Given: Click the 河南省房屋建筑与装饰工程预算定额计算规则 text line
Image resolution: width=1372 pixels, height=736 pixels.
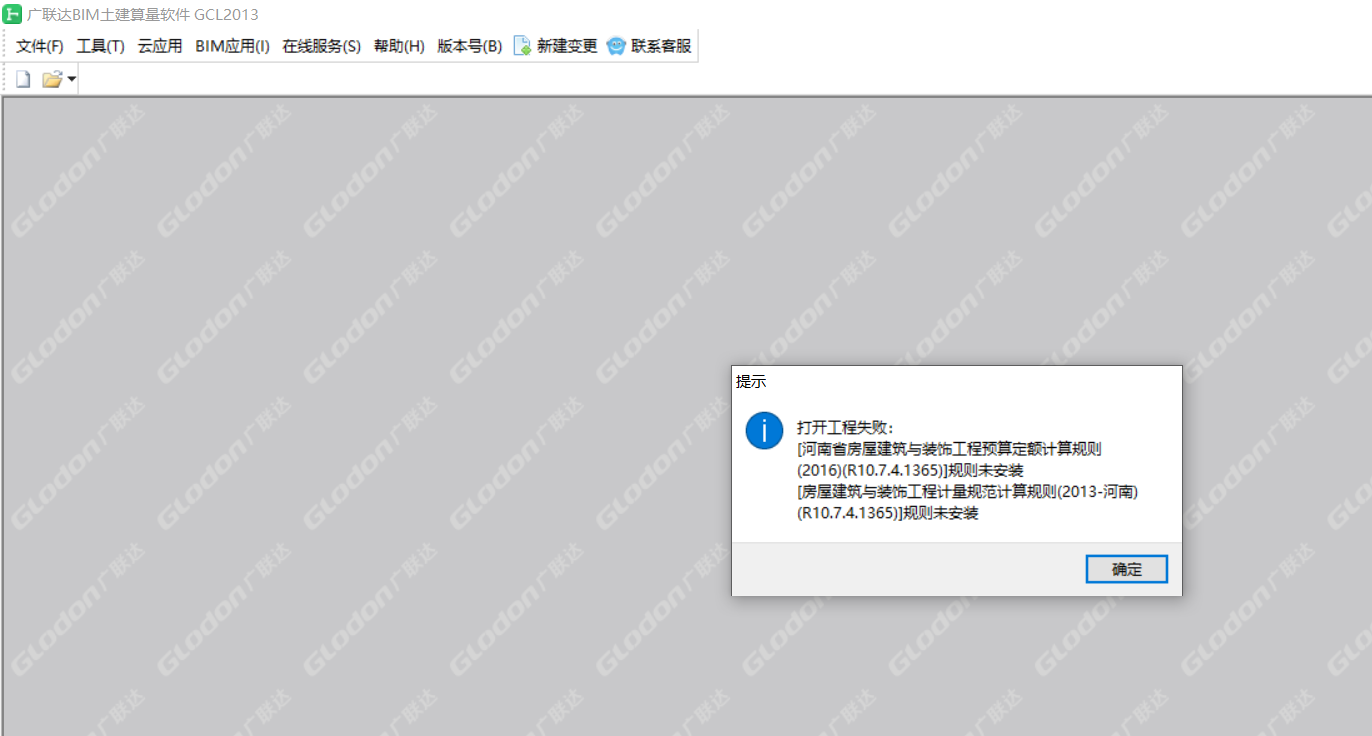Looking at the screenshot, I should click(x=949, y=449).
